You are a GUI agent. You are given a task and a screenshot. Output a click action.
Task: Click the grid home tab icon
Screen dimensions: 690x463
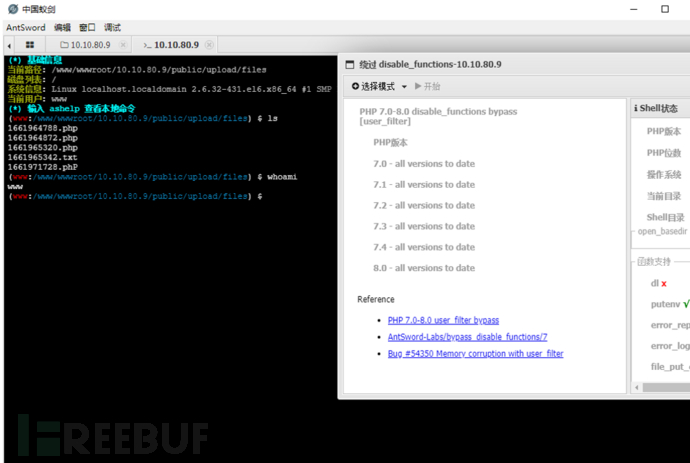(30, 45)
